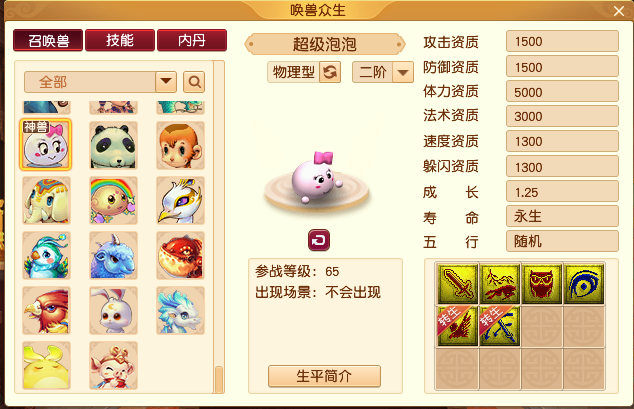Select the monkey pet portrait
Image resolution: width=634 pixels, height=409 pixels.
180,145
